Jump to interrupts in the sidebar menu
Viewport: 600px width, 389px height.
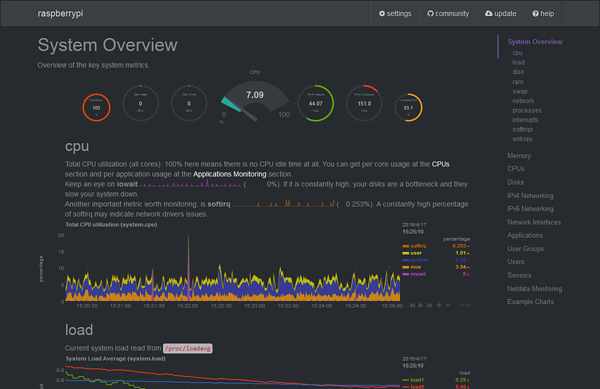coord(525,120)
